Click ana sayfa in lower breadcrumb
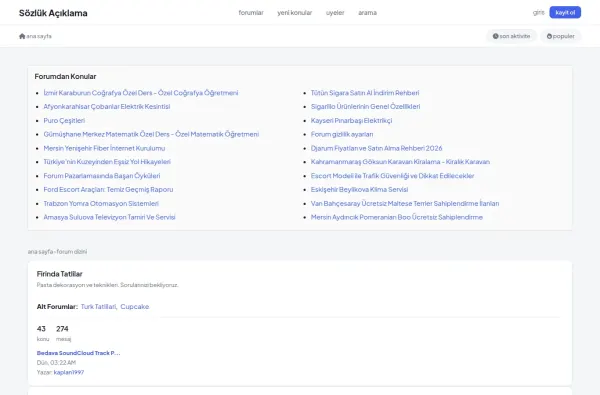The image size is (600, 395). point(41,251)
